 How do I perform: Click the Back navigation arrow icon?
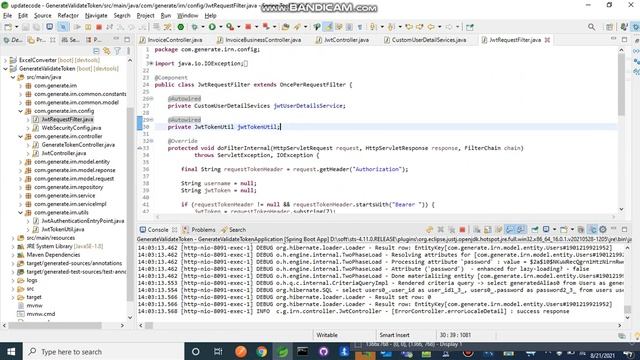click(431, 27)
